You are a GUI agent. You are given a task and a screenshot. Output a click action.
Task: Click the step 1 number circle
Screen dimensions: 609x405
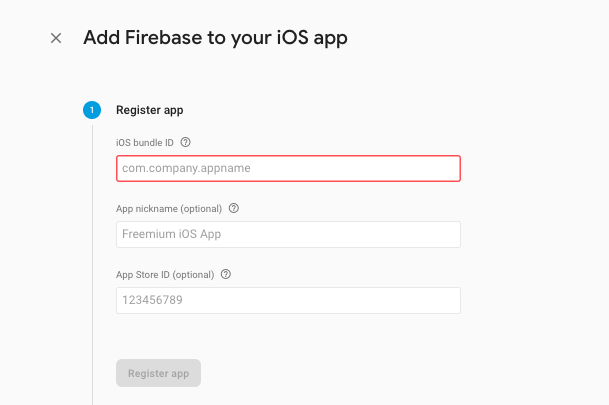pyautogui.click(x=92, y=110)
